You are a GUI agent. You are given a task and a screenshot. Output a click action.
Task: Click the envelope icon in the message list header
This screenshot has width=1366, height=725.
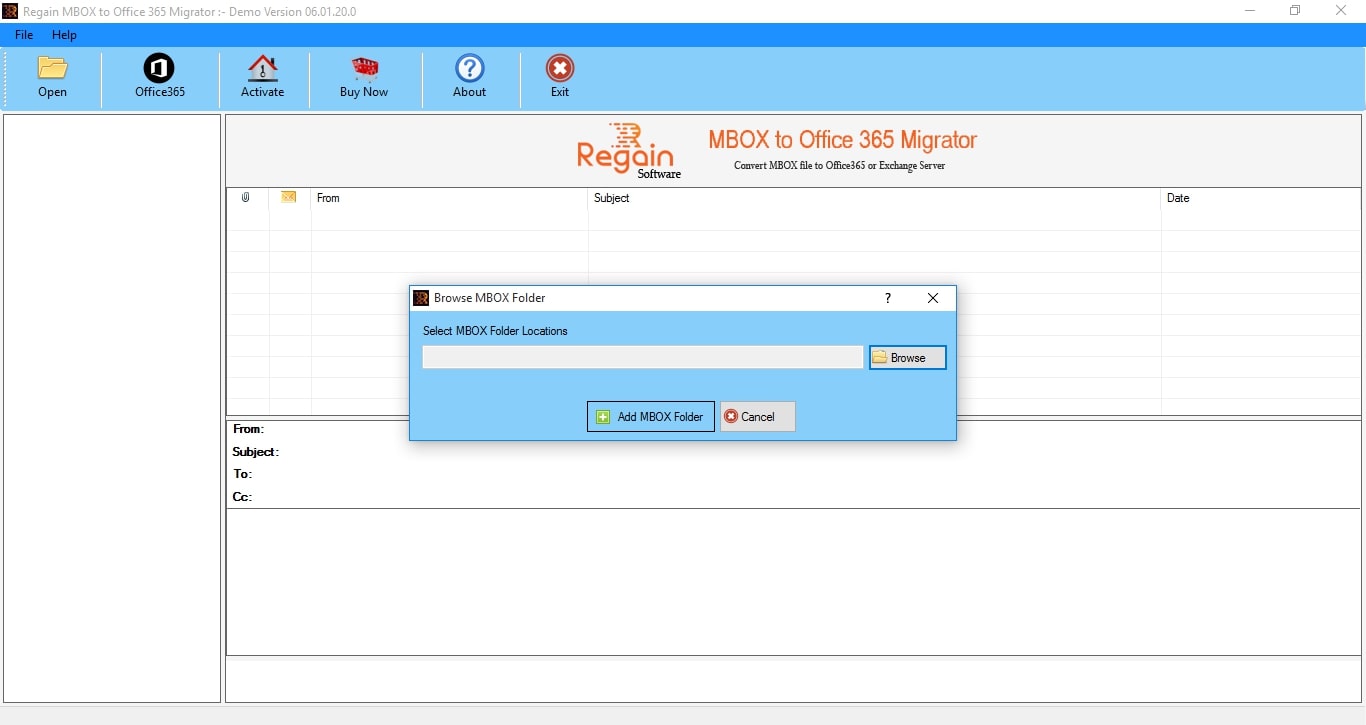coord(288,197)
